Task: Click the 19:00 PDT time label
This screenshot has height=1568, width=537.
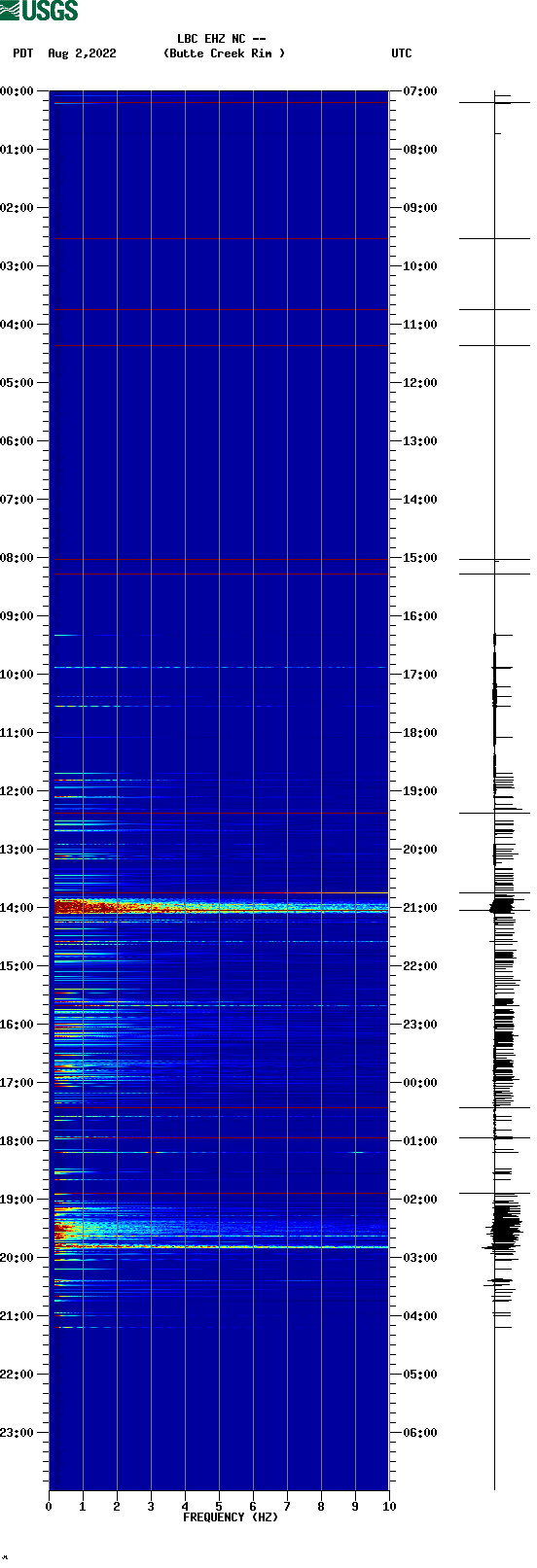Action: pos(17,1200)
